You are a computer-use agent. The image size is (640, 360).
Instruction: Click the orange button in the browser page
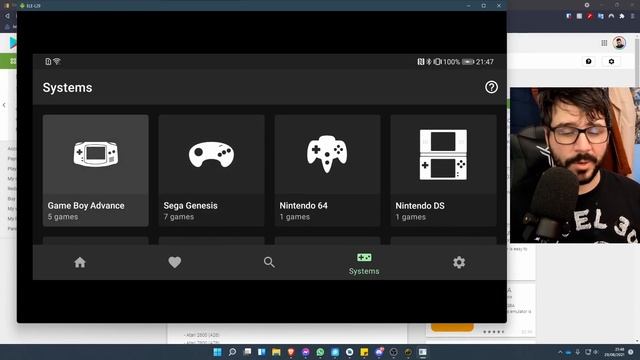tap(452, 327)
